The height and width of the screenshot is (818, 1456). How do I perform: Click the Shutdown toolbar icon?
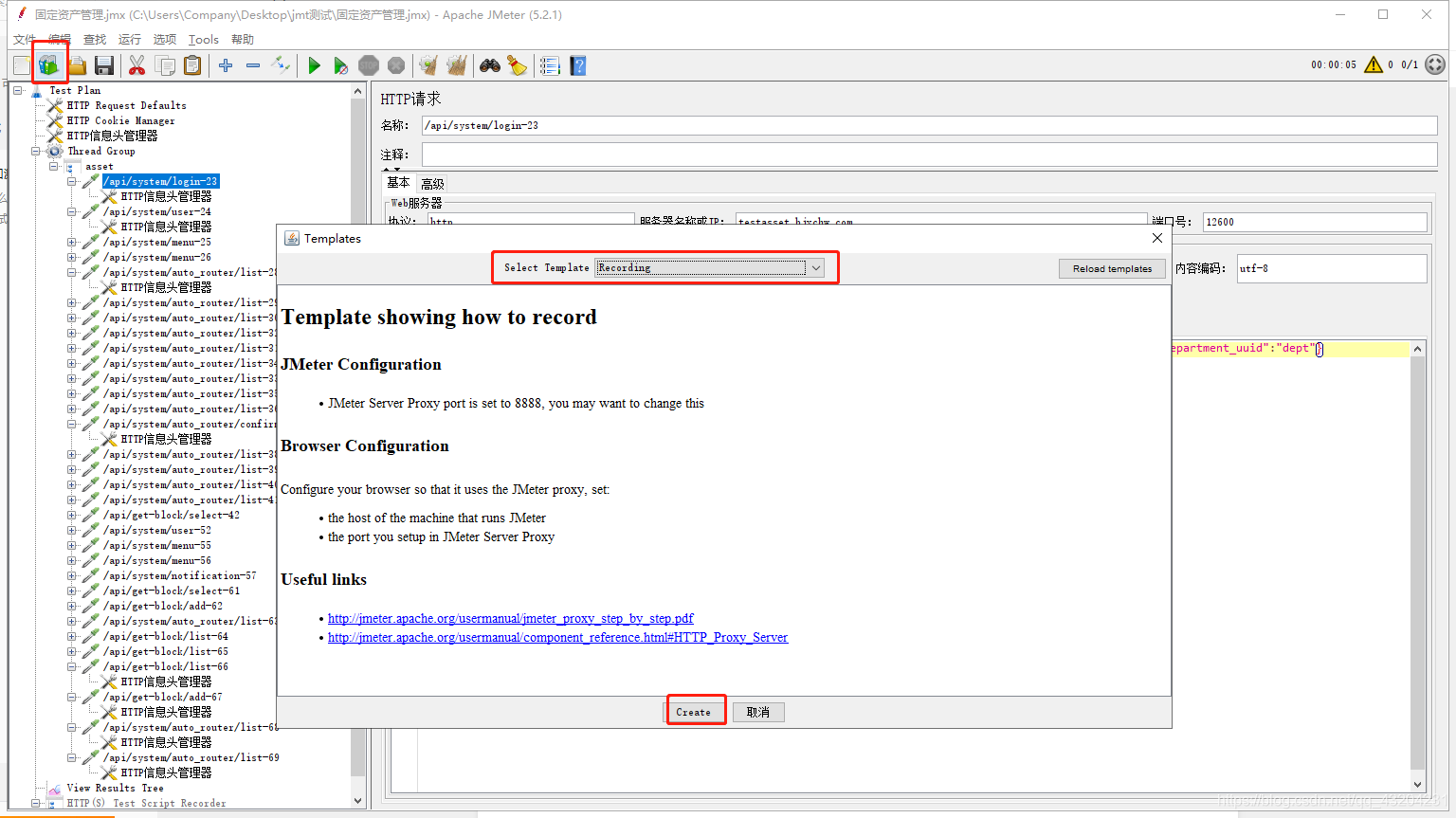396,65
